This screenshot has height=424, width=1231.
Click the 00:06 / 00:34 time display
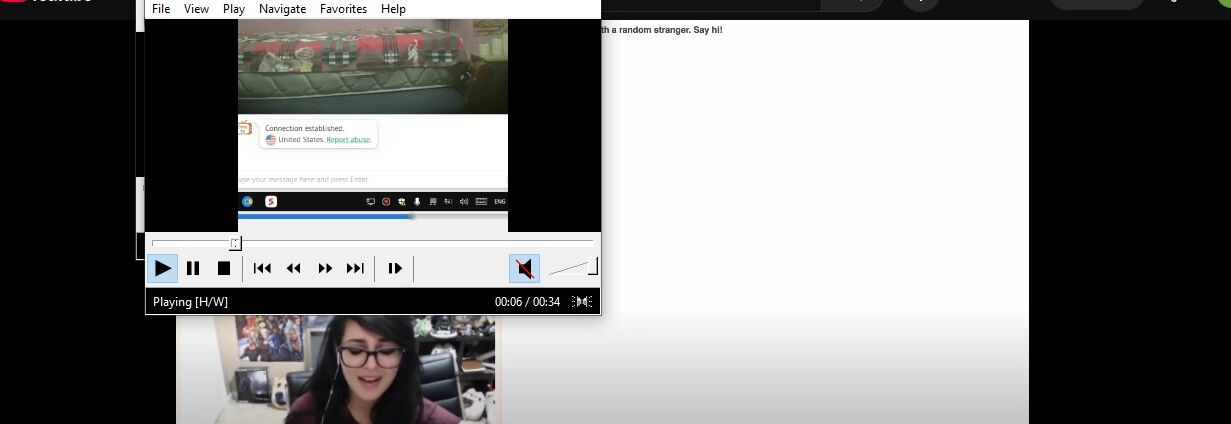click(x=527, y=302)
